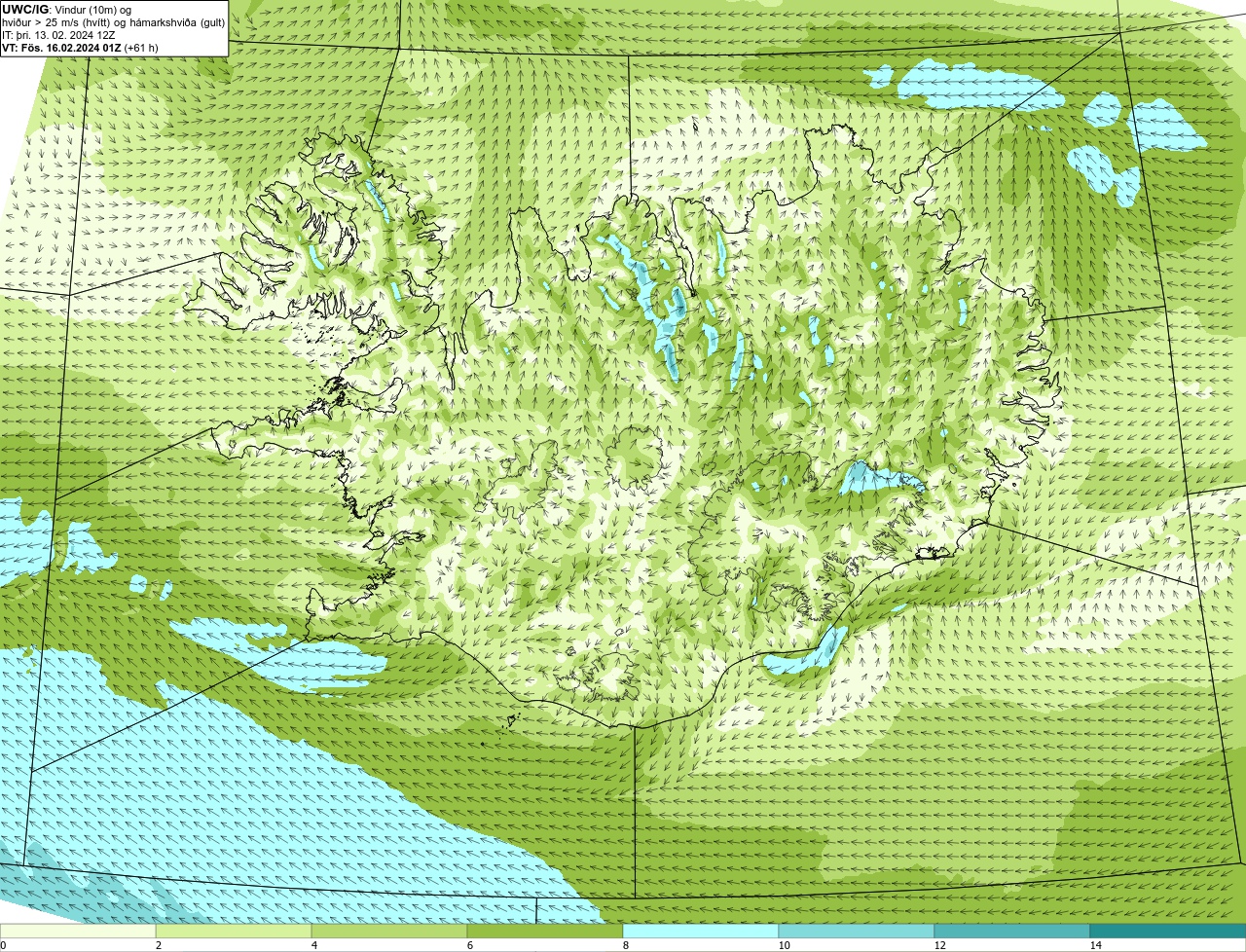The image size is (1246, 952).
Task: Click the valid time "VT: Fös. 16.02.2024 01Z"
Action: [61, 47]
